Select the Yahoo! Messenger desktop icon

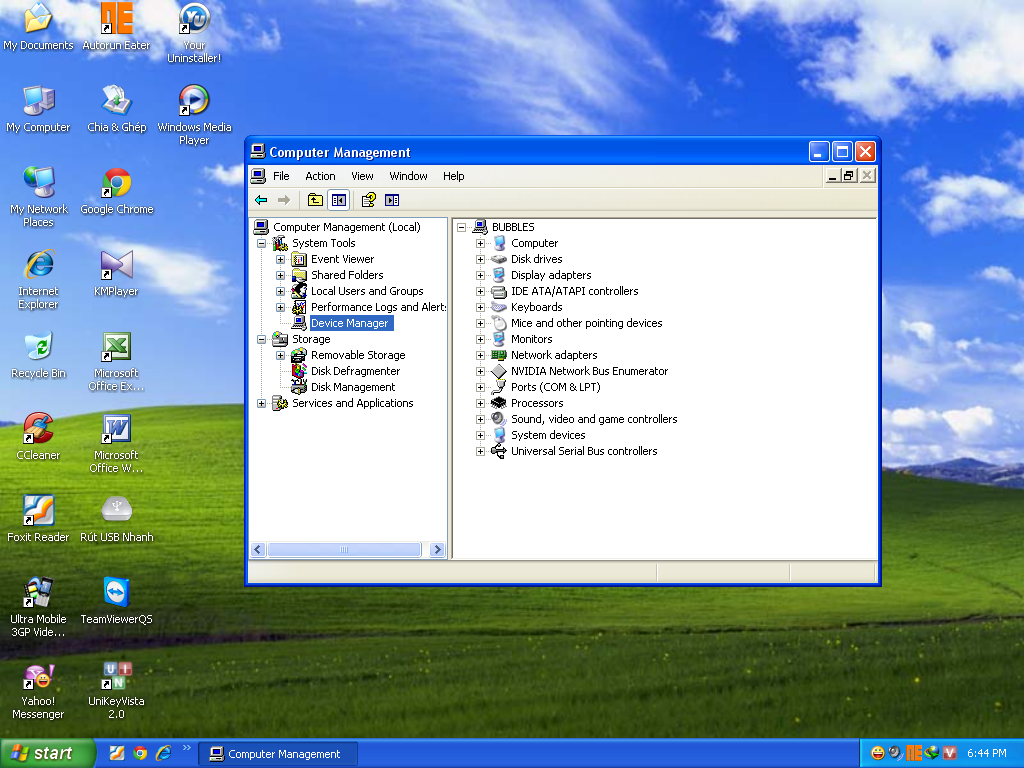pyautogui.click(x=39, y=692)
